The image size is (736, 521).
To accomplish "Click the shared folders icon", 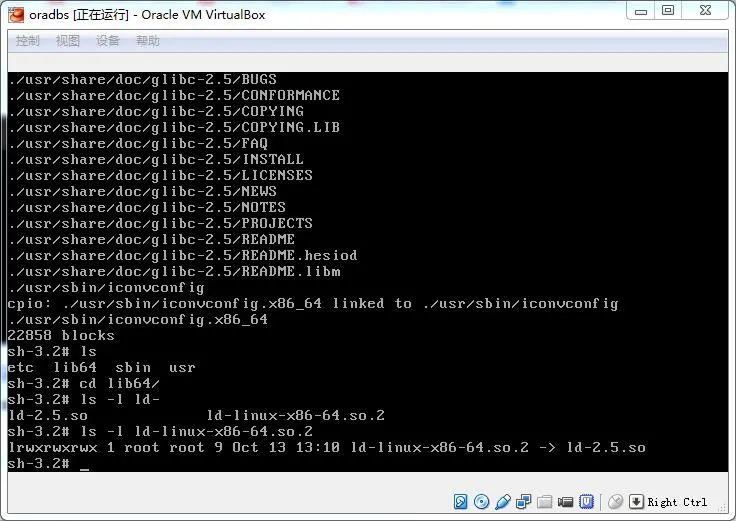I will coord(544,502).
